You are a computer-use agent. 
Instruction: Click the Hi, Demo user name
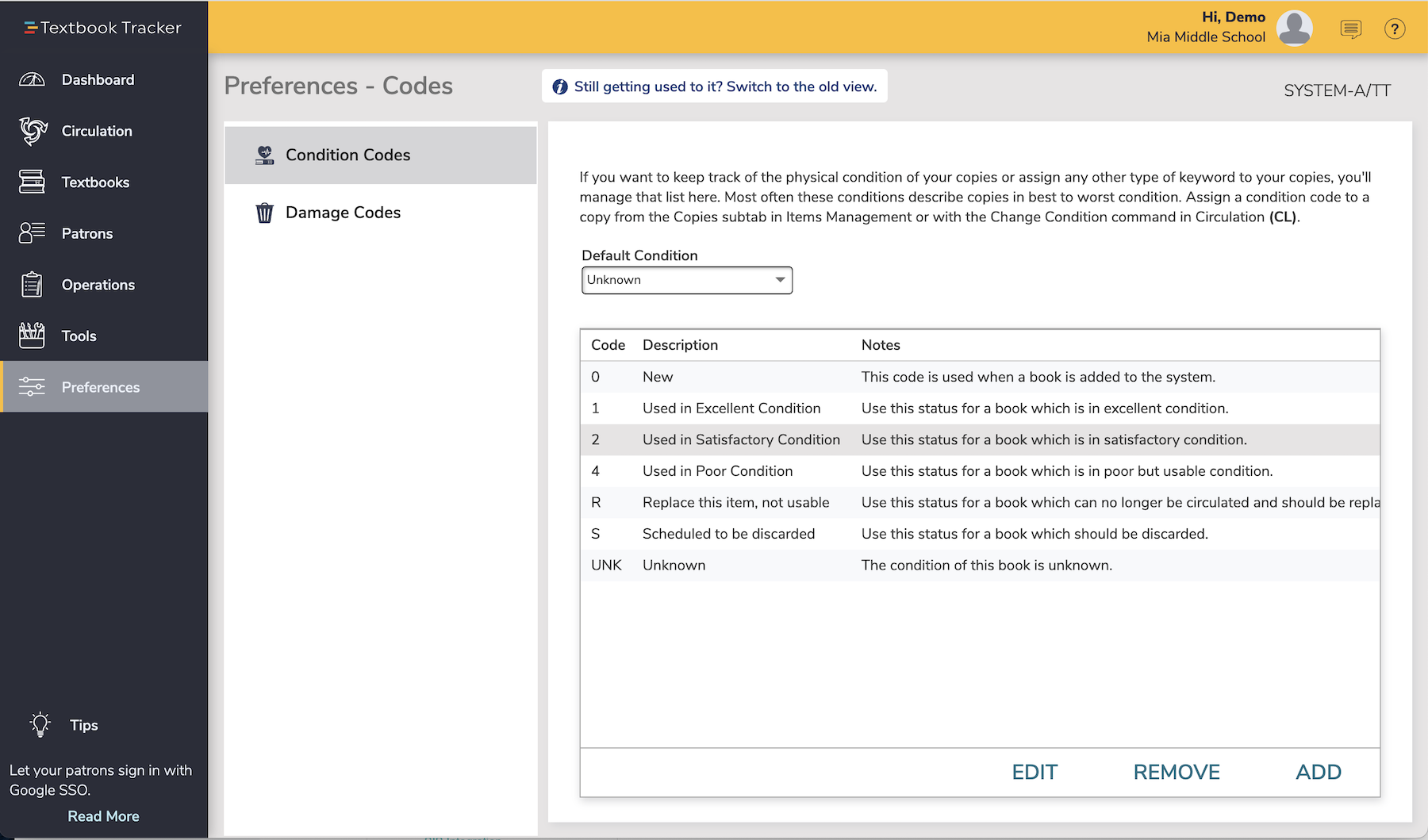tap(1234, 17)
